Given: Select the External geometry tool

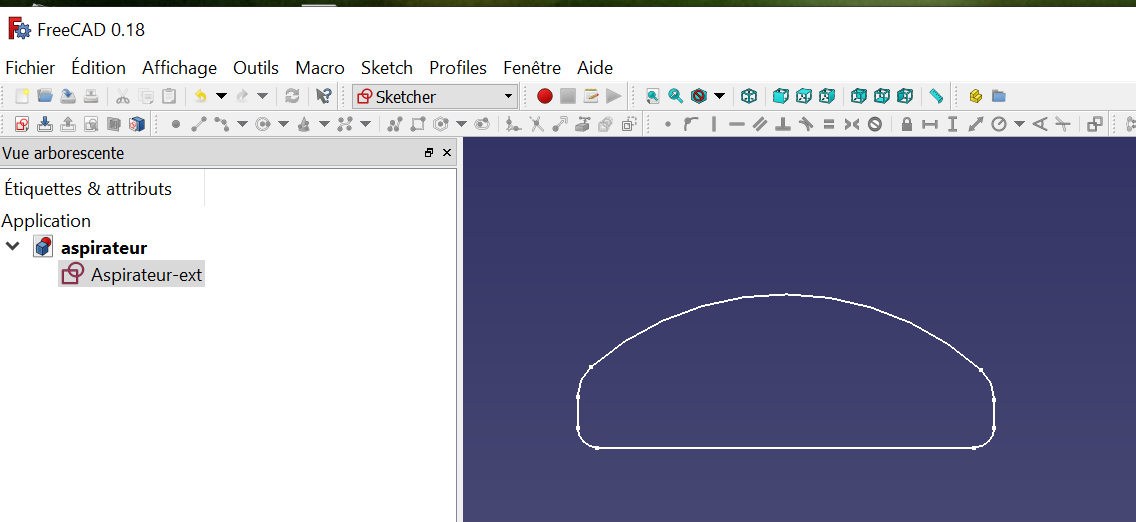Looking at the screenshot, I should point(582,125).
